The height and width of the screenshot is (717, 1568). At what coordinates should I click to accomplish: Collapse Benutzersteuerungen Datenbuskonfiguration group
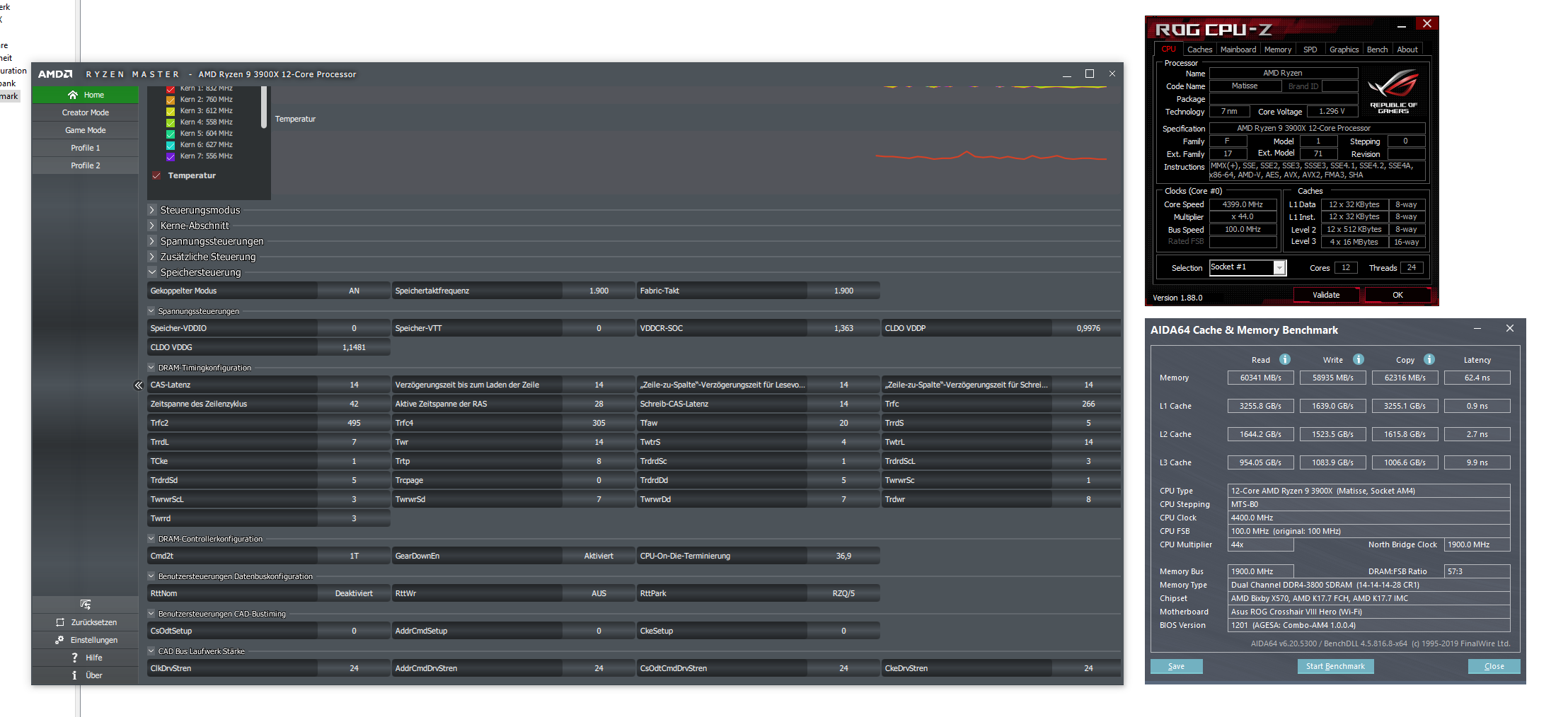151,576
